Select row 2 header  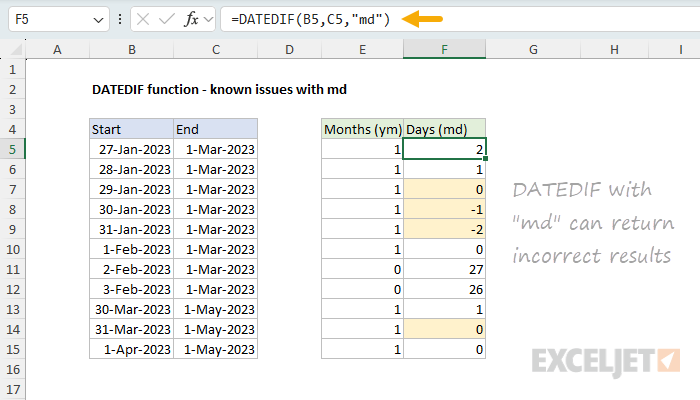tap(12, 89)
